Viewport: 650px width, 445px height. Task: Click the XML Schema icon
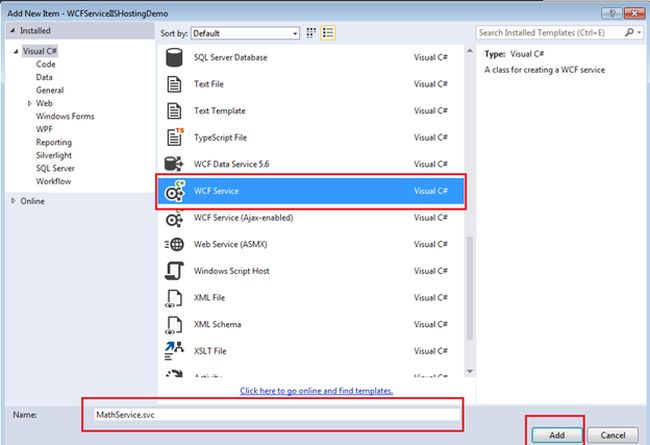click(174, 325)
